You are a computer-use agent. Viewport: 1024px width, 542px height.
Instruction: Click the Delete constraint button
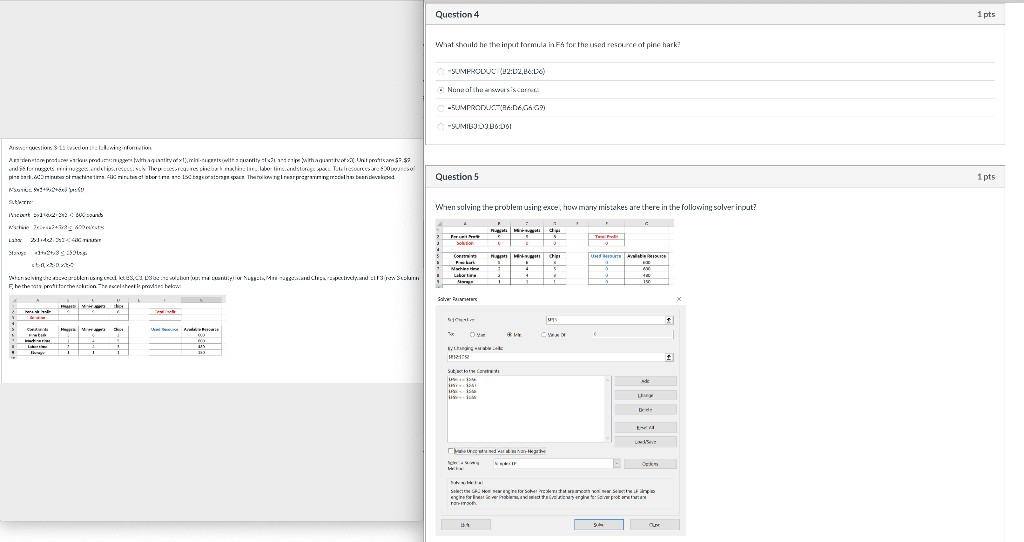click(645, 409)
